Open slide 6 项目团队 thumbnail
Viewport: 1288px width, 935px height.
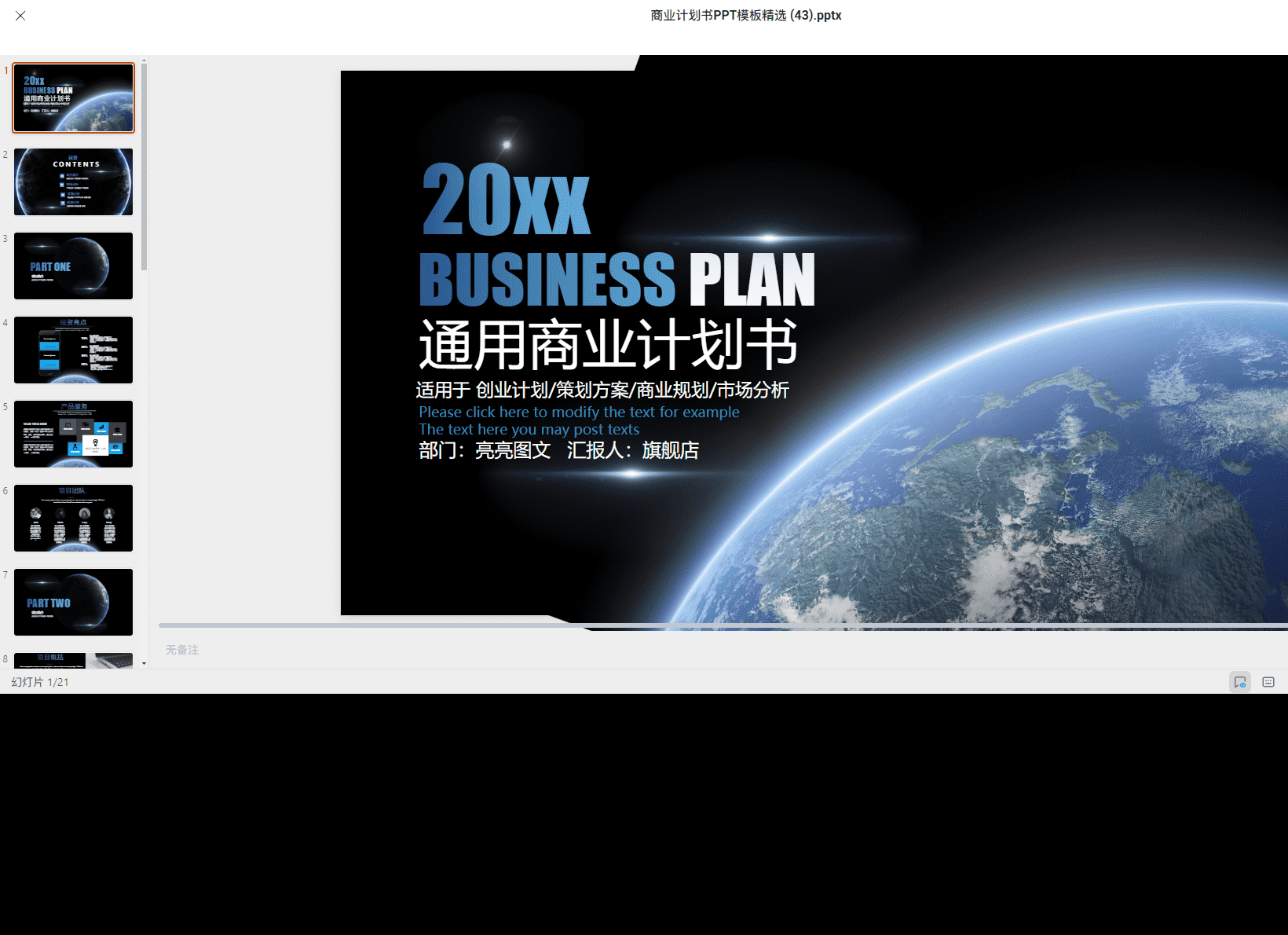(x=73, y=518)
